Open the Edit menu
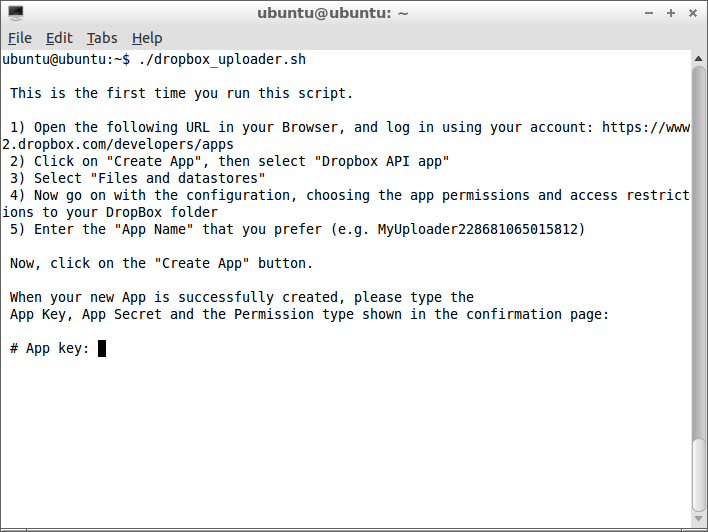The width and height of the screenshot is (708, 532). (x=59, y=38)
